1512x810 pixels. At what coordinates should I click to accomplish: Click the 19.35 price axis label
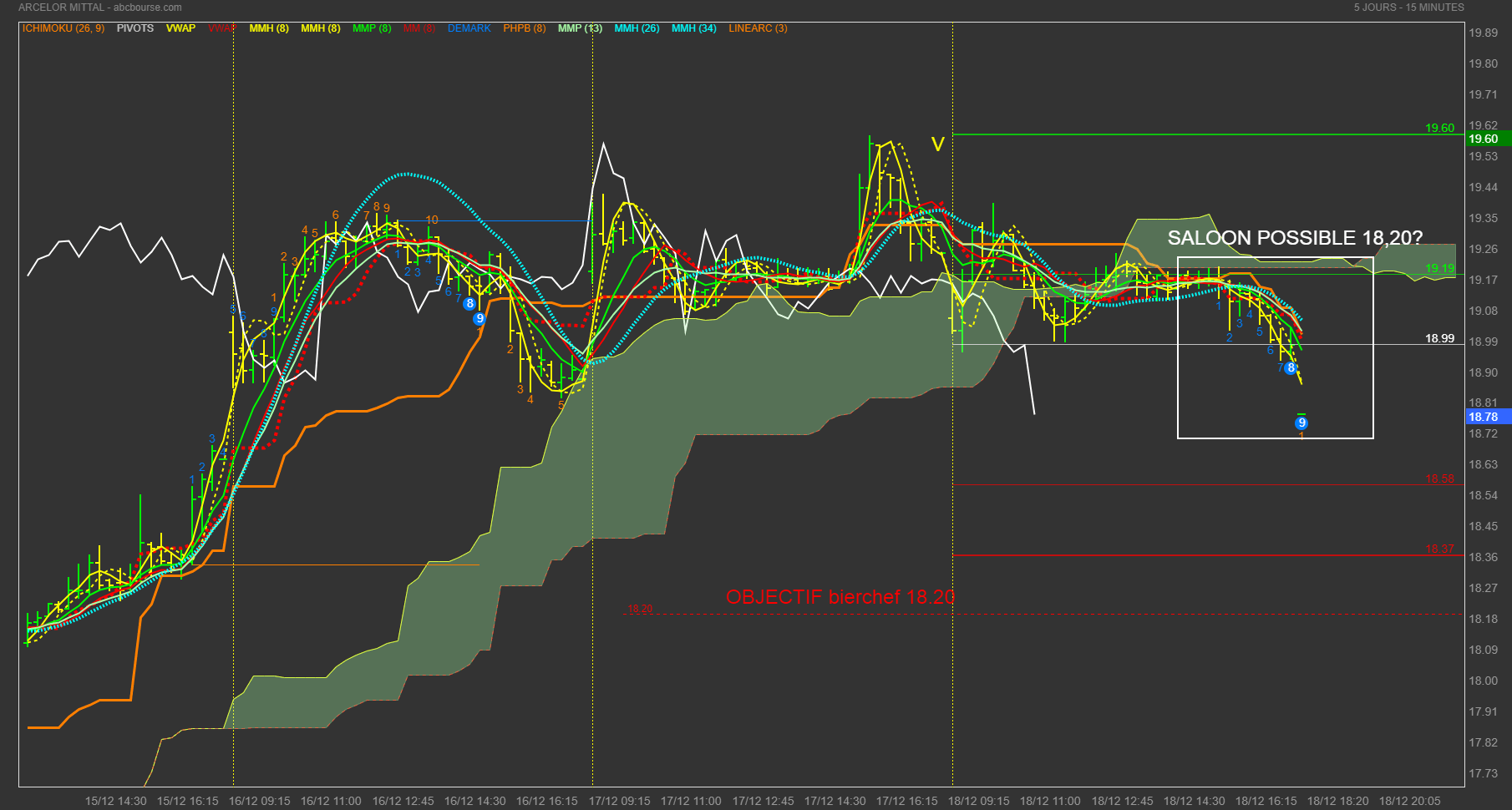[x=1484, y=218]
